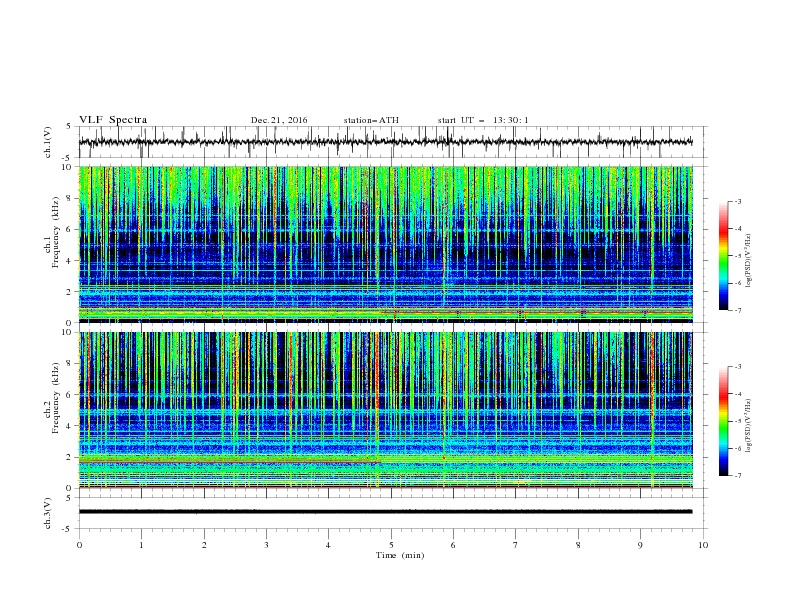The height and width of the screenshot is (612, 792).
Task: Click the '2' tick on ch.2 frequency axis
Action: click(69, 457)
